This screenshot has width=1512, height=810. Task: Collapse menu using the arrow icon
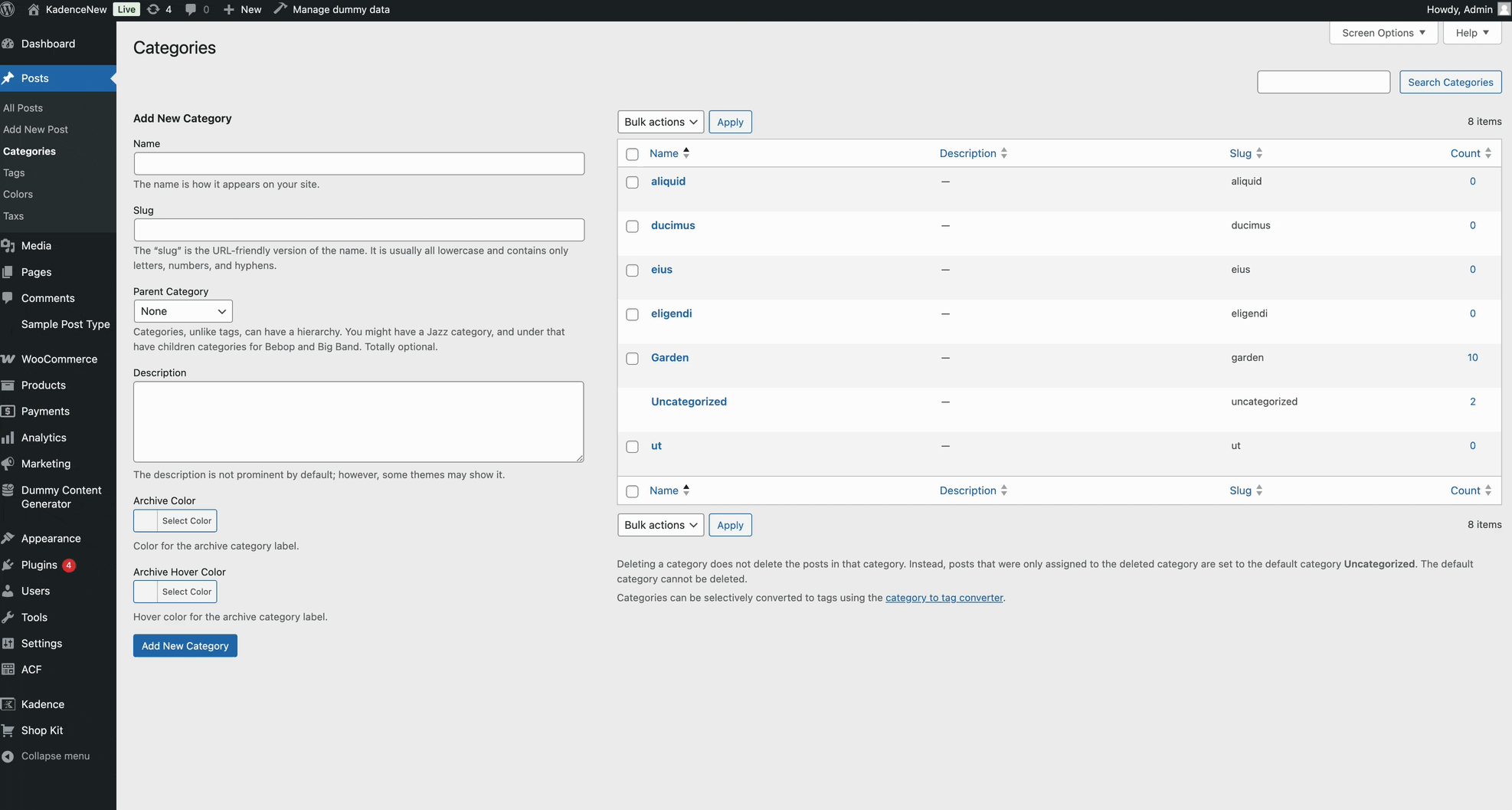8,756
